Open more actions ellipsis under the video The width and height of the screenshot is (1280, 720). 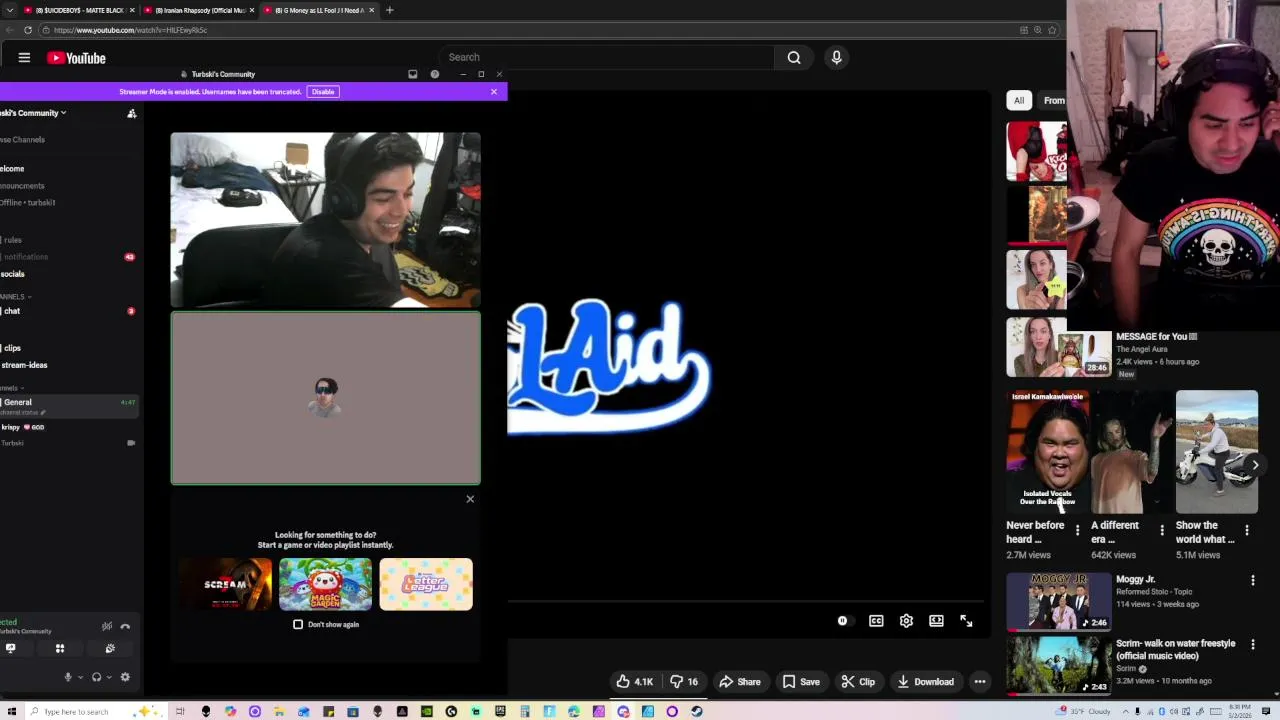tap(980, 682)
